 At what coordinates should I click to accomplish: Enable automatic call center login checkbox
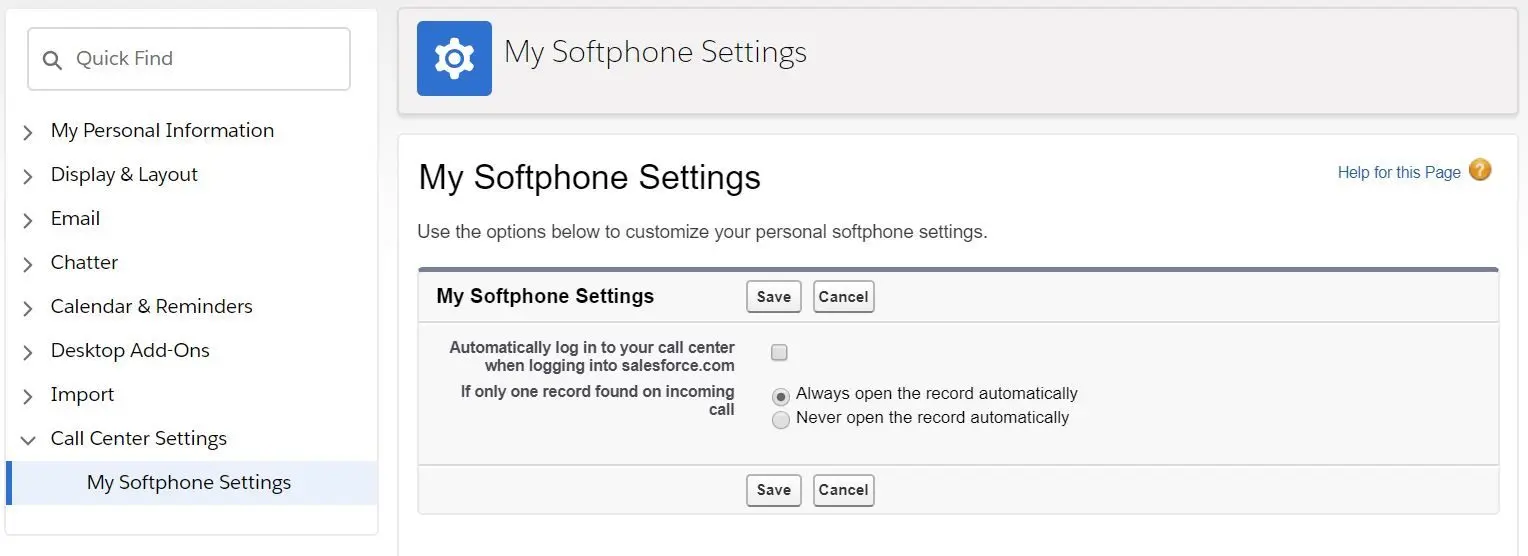pyautogui.click(x=780, y=352)
